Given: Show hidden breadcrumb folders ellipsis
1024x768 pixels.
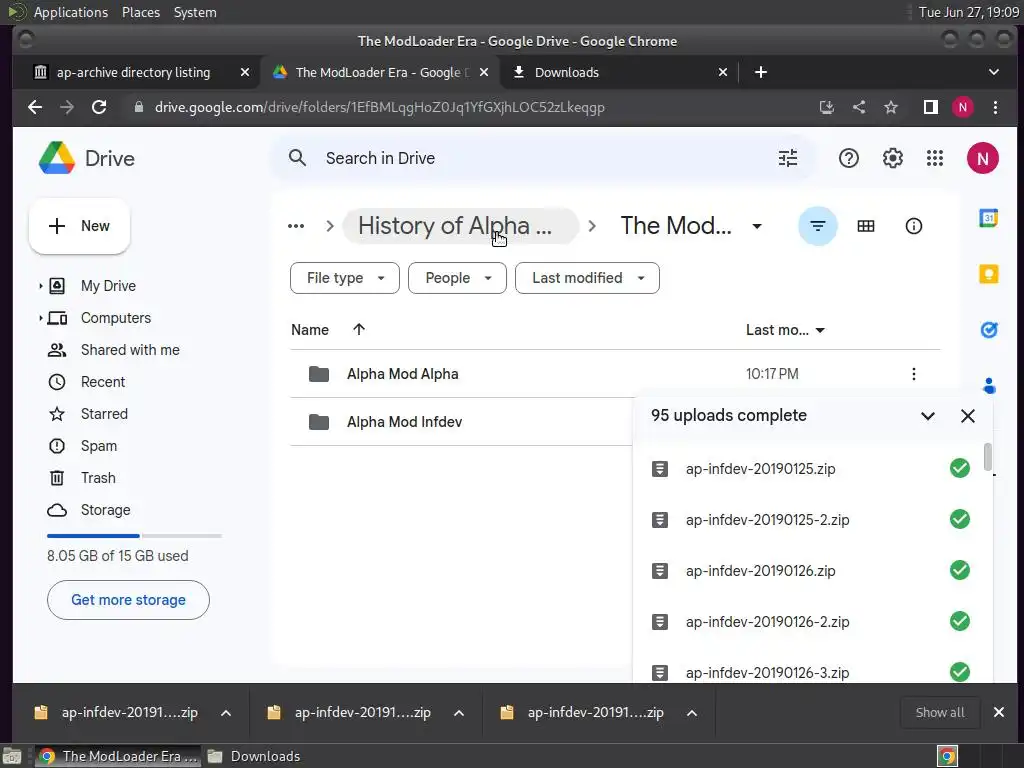Looking at the screenshot, I should tap(296, 226).
